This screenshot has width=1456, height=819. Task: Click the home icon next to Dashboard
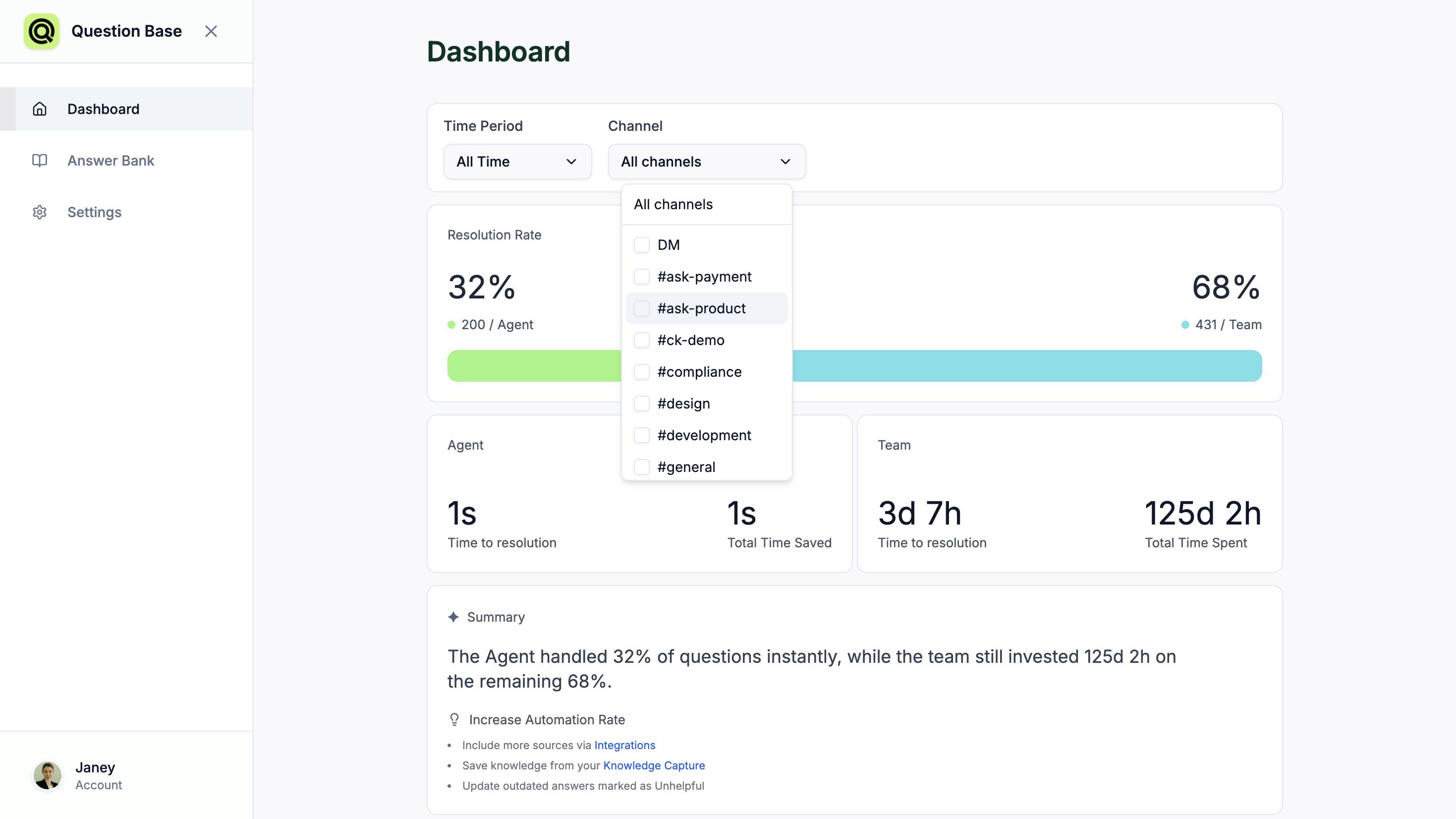click(x=40, y=109)
